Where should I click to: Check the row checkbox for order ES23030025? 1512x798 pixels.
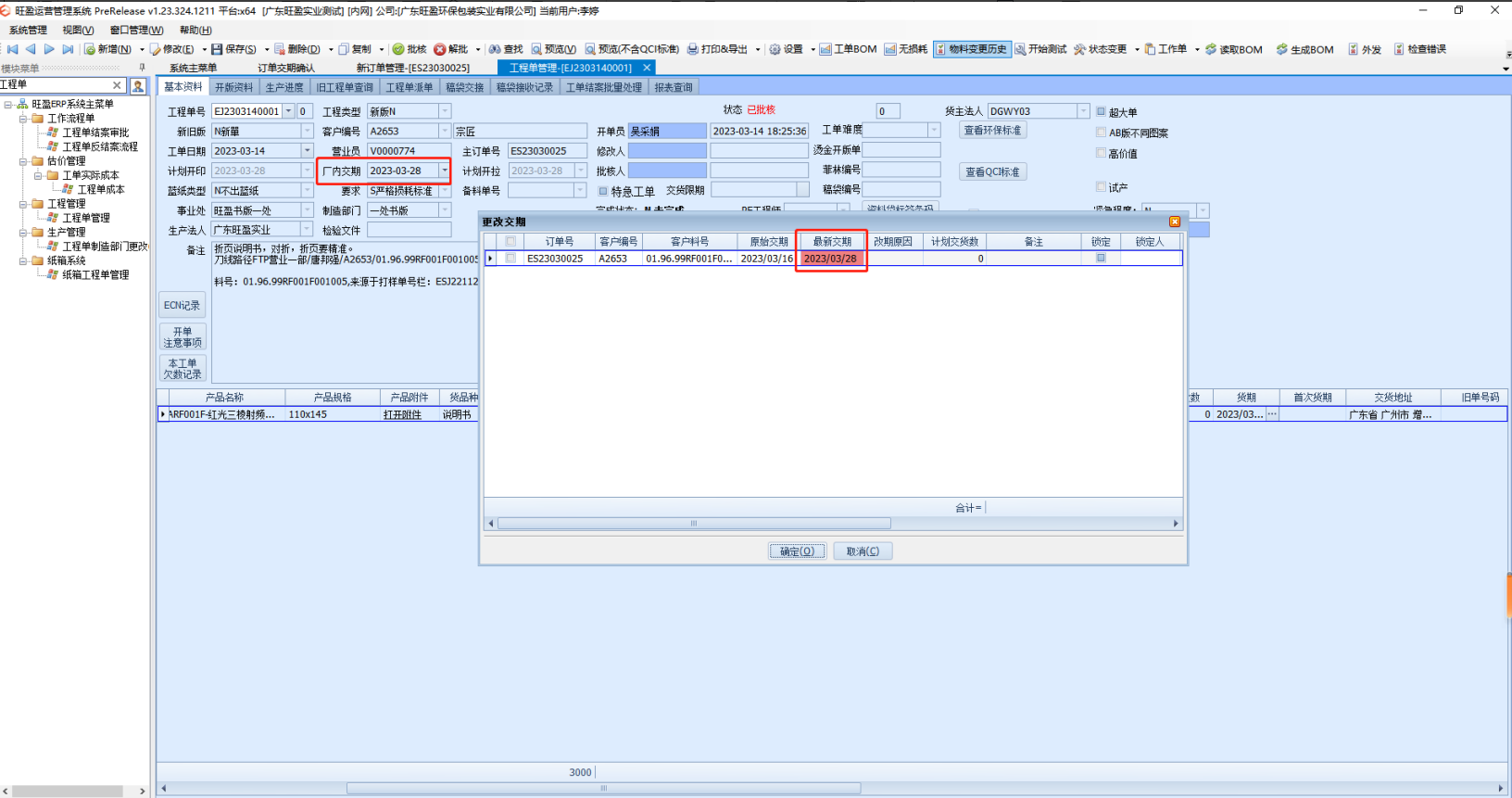click(x=510, y=259)
